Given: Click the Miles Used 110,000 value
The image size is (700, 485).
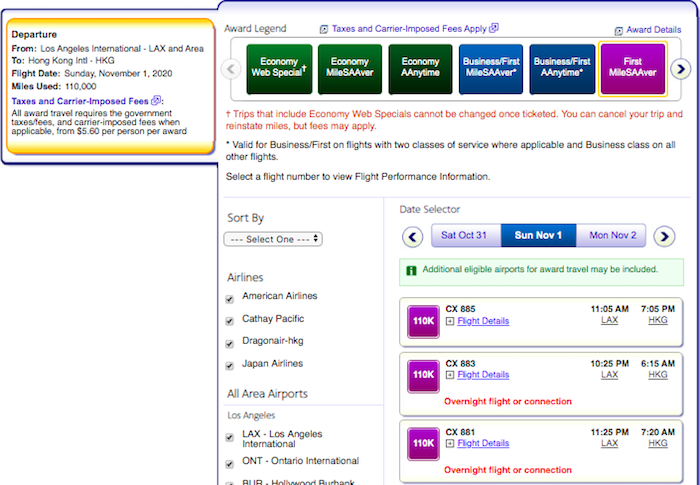Looking at the screenshot, I should coord(80,86).
